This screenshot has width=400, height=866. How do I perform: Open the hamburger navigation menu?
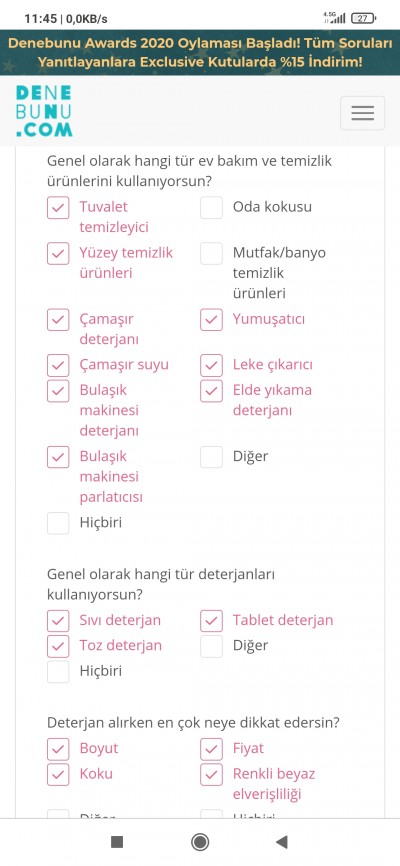[x=362, y=113]
